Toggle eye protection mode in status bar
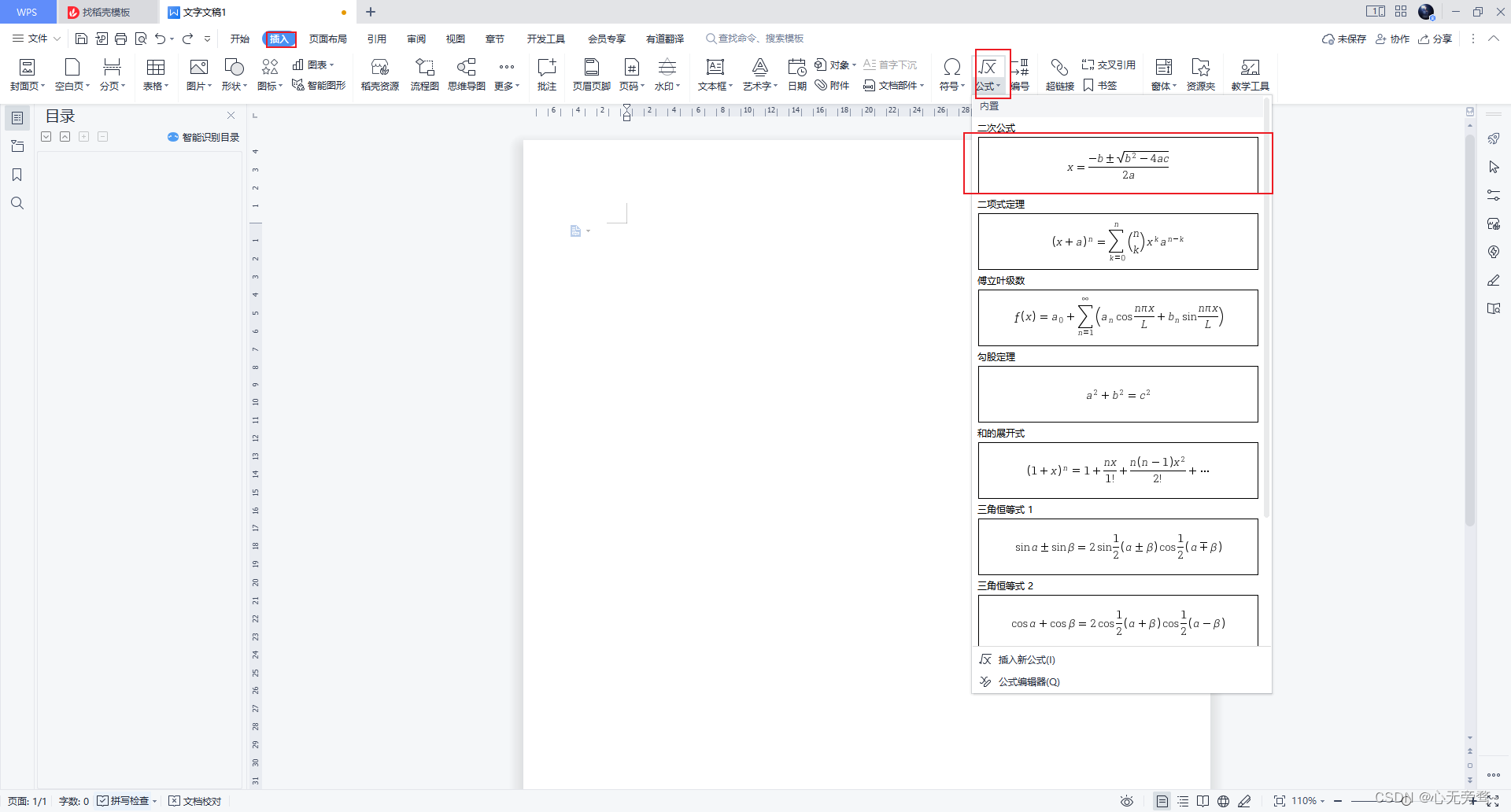This screenshot has height=812, width=1511. point(1127,801)
